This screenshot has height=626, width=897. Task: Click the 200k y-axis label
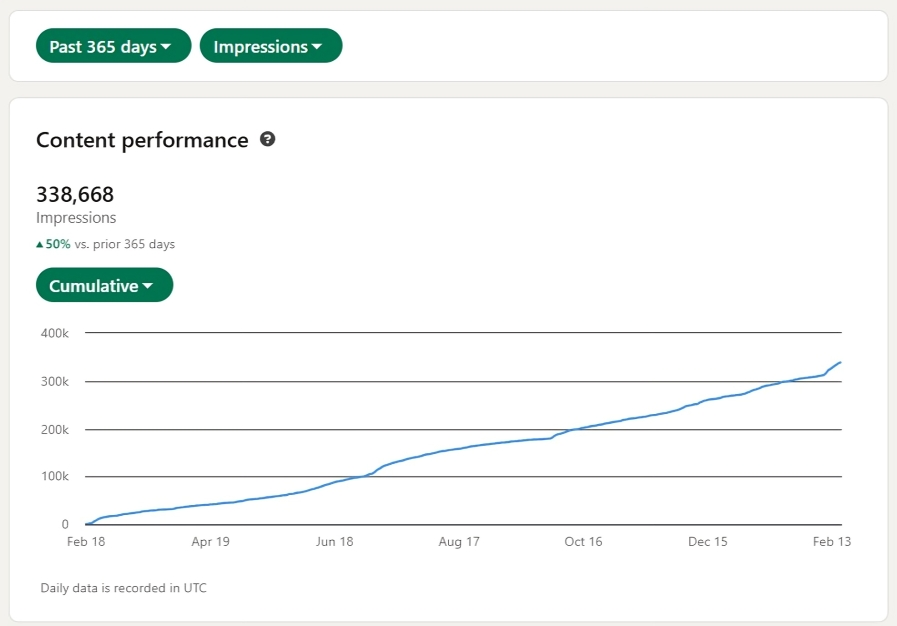tap(53, 430)
